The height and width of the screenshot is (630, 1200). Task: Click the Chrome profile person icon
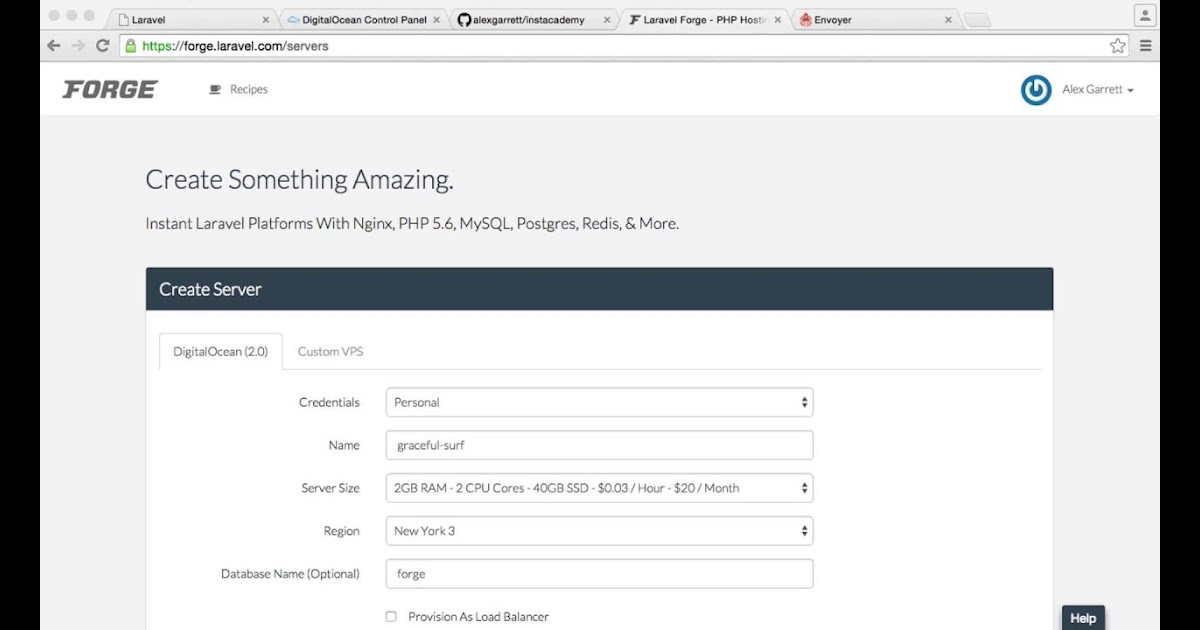coord(1145,15)
